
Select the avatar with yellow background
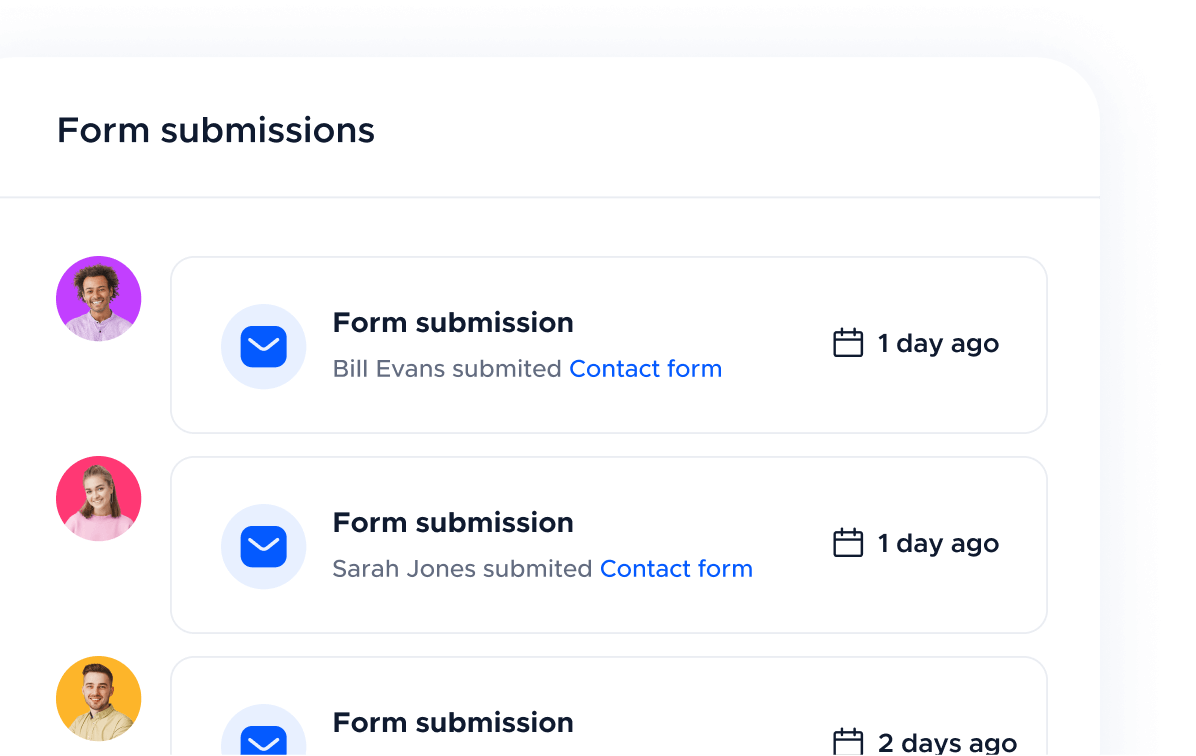(99, 699)
